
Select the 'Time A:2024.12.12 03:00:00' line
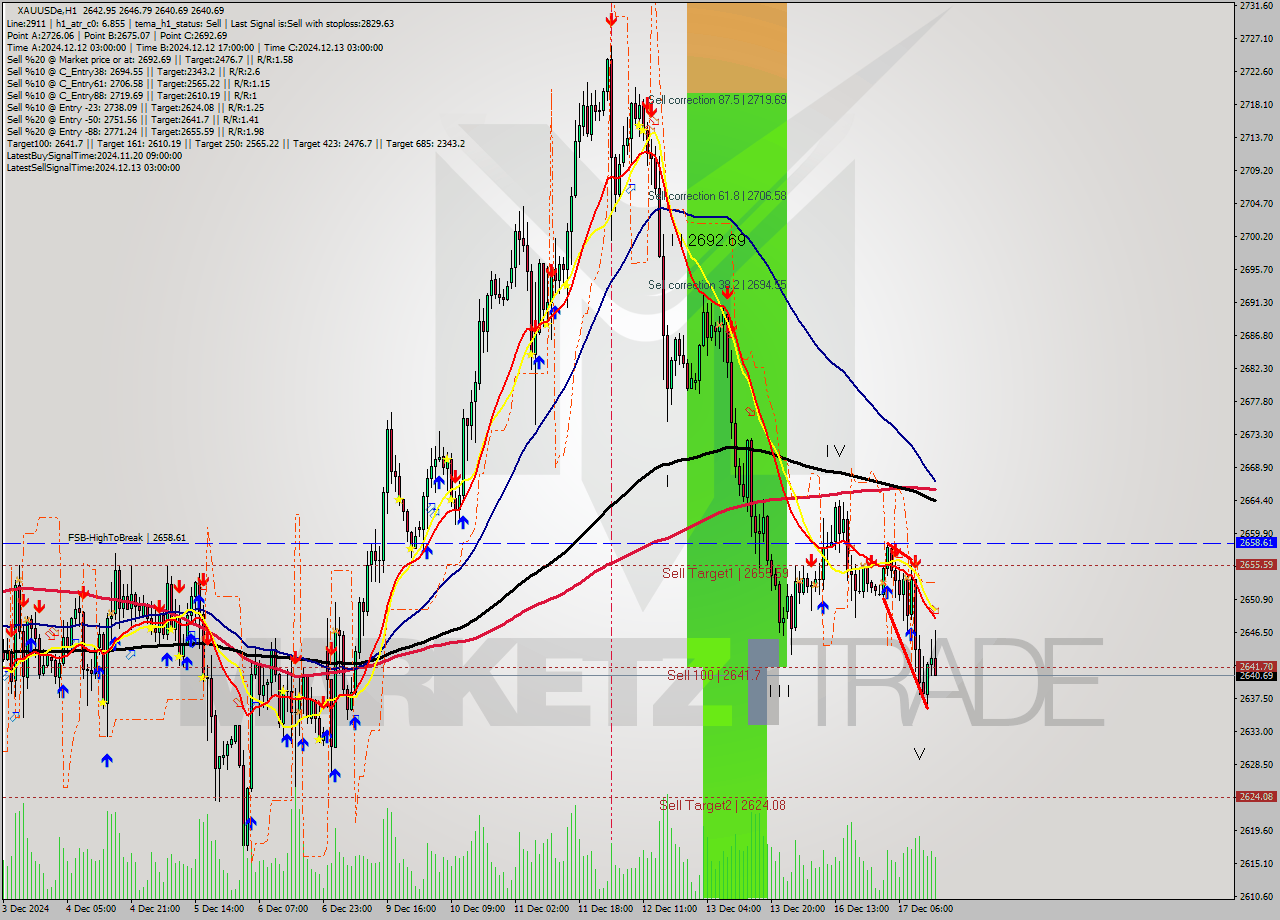pyautogui.click(x=194, y=47)
